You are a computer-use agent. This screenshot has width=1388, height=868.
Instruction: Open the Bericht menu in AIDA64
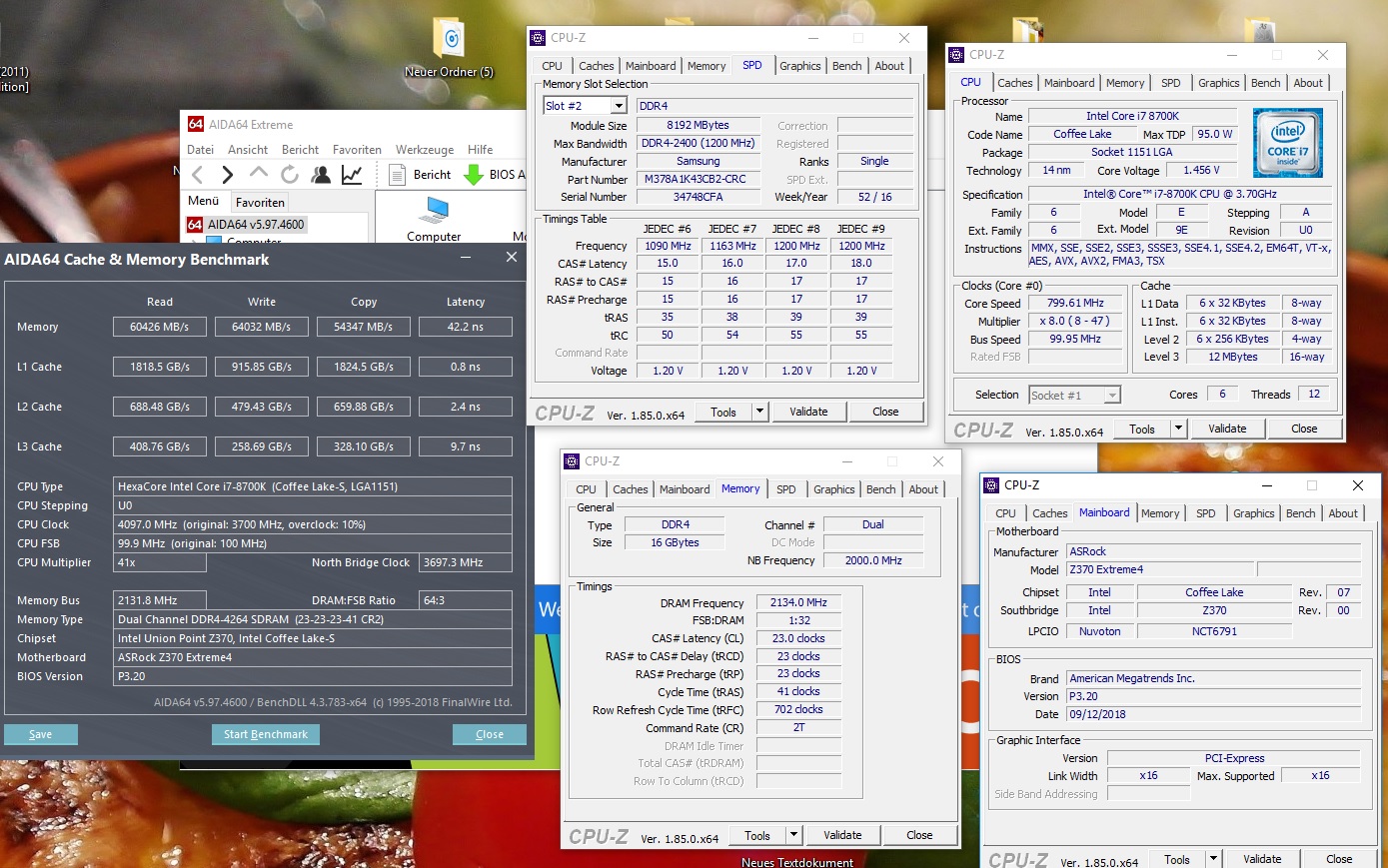pos(300,150)
